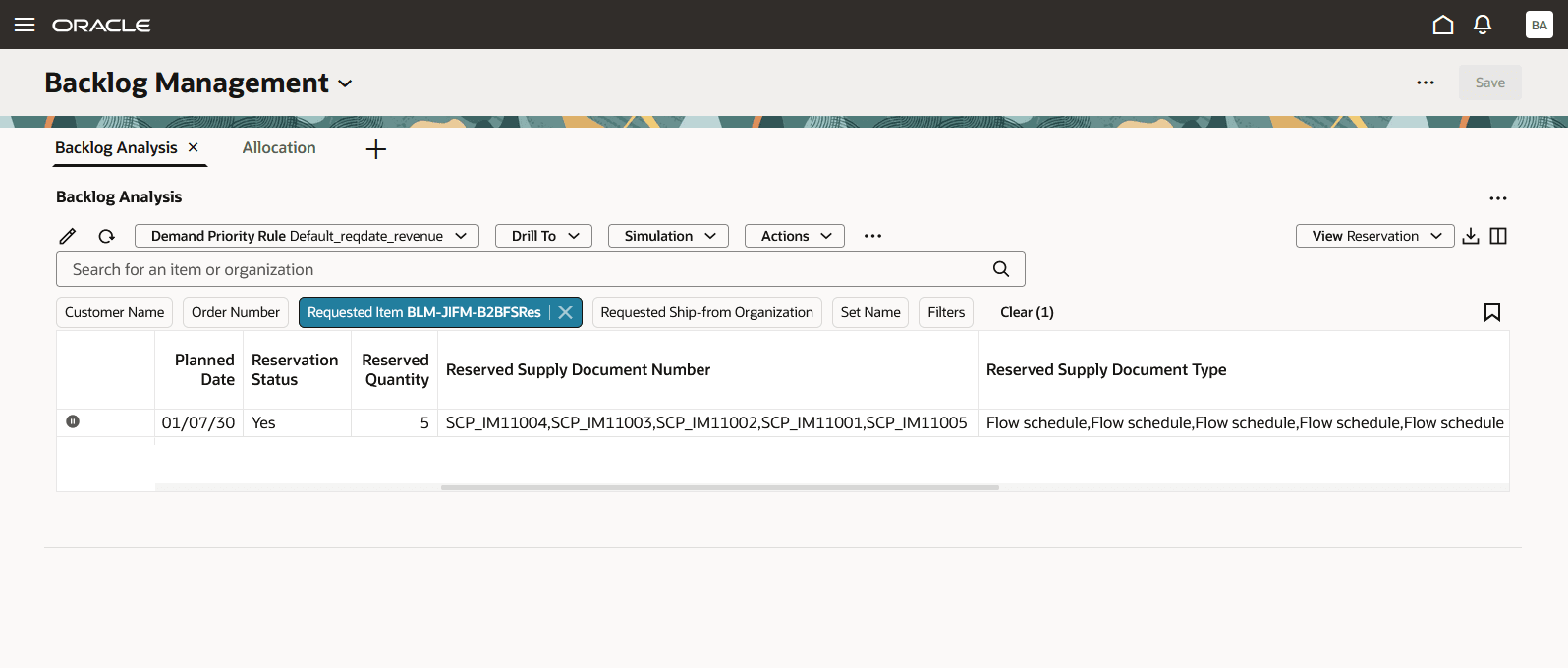Viewport: 1568px width, 668px height.
Task: Click the Backlog Analysis section heading
Action: (119, 196)
